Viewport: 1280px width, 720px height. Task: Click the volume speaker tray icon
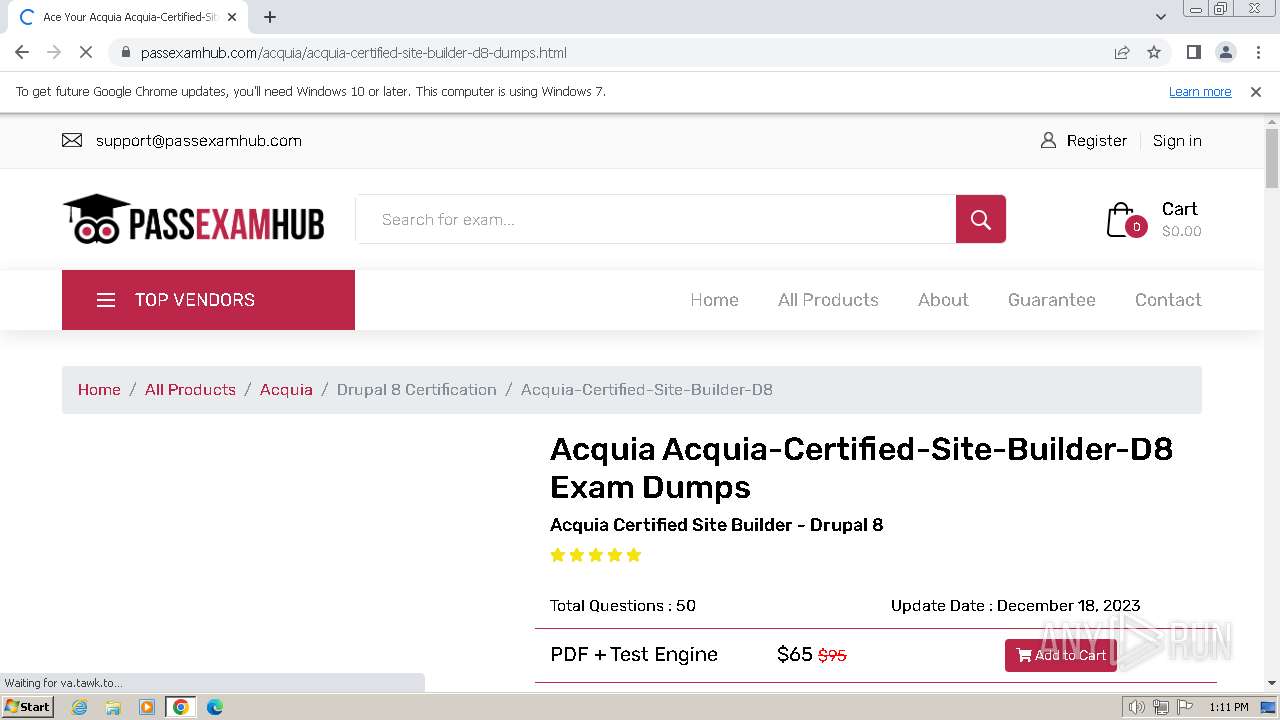point(1136,707)
